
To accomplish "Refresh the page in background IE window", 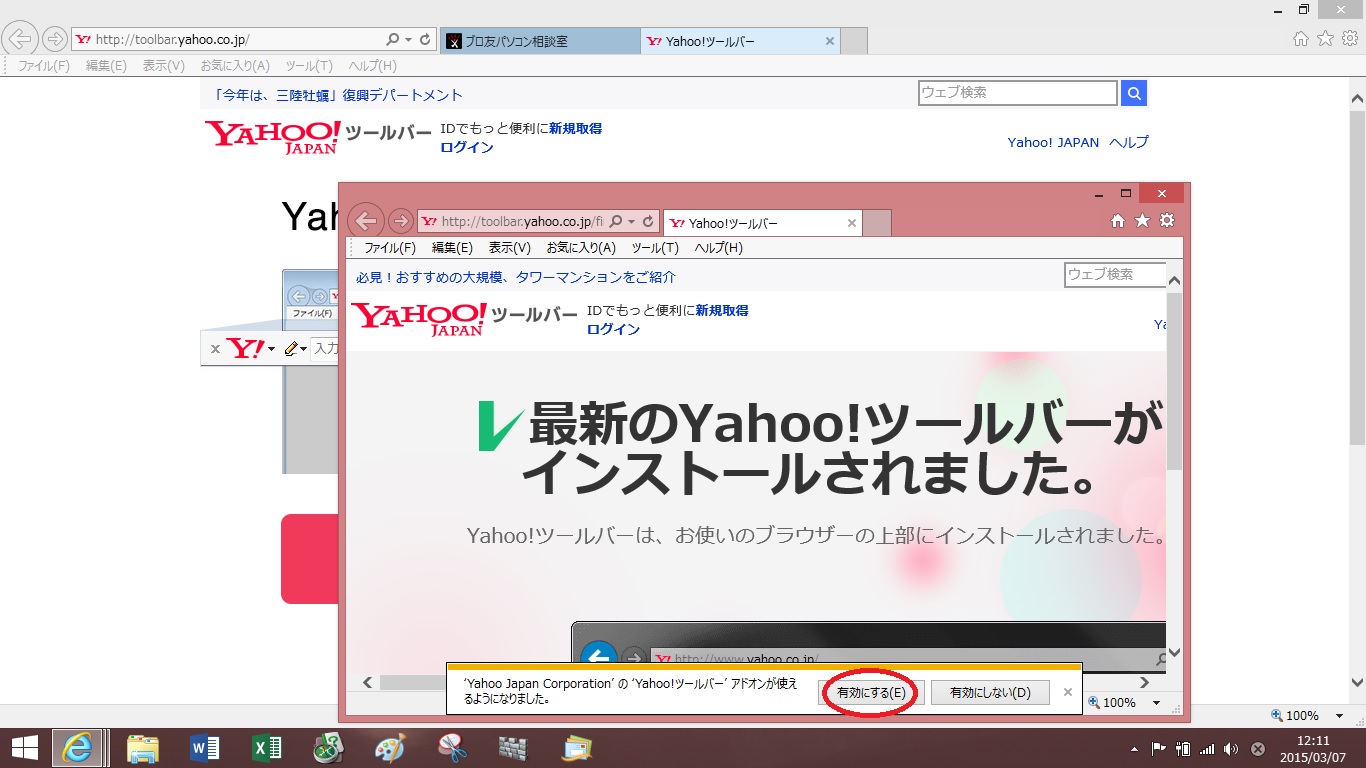I will click(425, 40).
